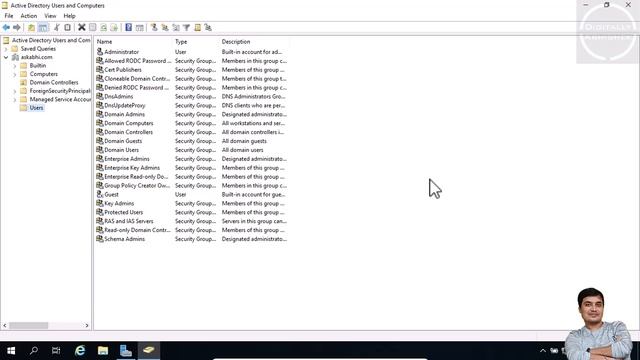Screen dimensions: 640x360
Task: Click the Export List toolbar icon
Action: pyautogui.click(x=114, y=27)
